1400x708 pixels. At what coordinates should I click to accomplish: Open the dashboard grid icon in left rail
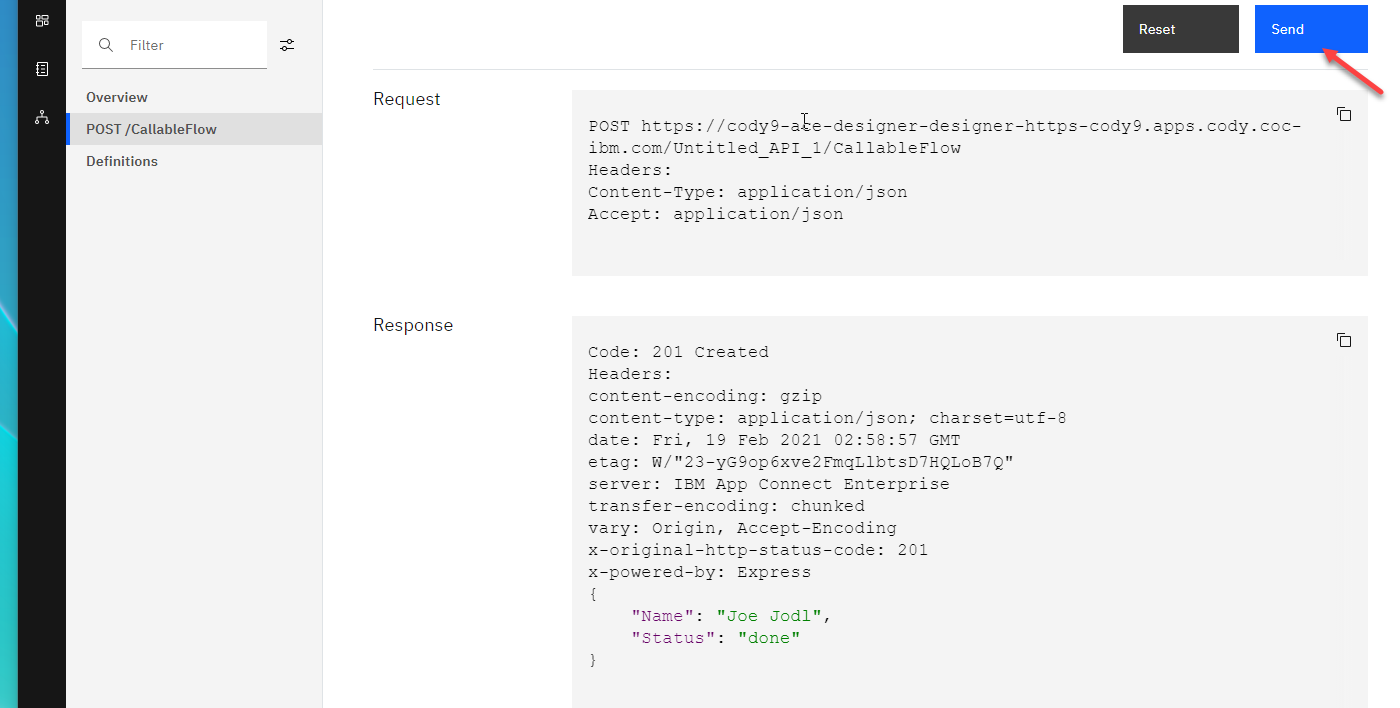coord(42,20)
